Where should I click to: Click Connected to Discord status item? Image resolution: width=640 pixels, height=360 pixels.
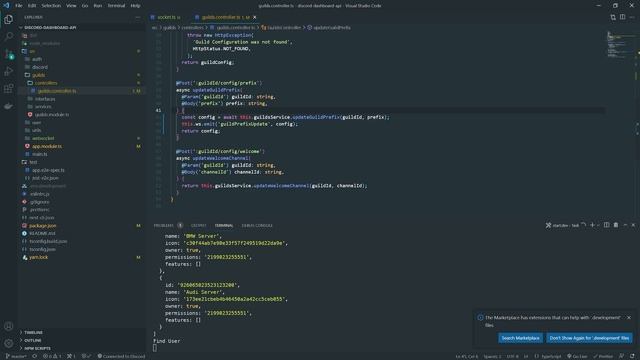[121, 356]
